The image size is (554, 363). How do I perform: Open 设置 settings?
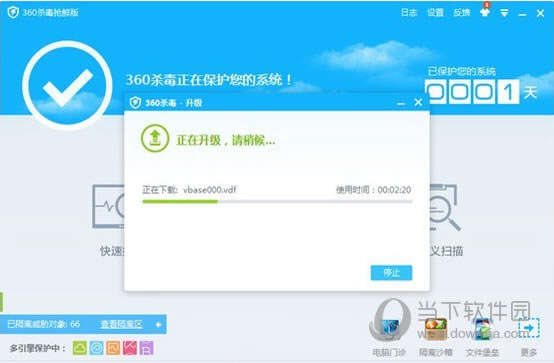[435, 13]
